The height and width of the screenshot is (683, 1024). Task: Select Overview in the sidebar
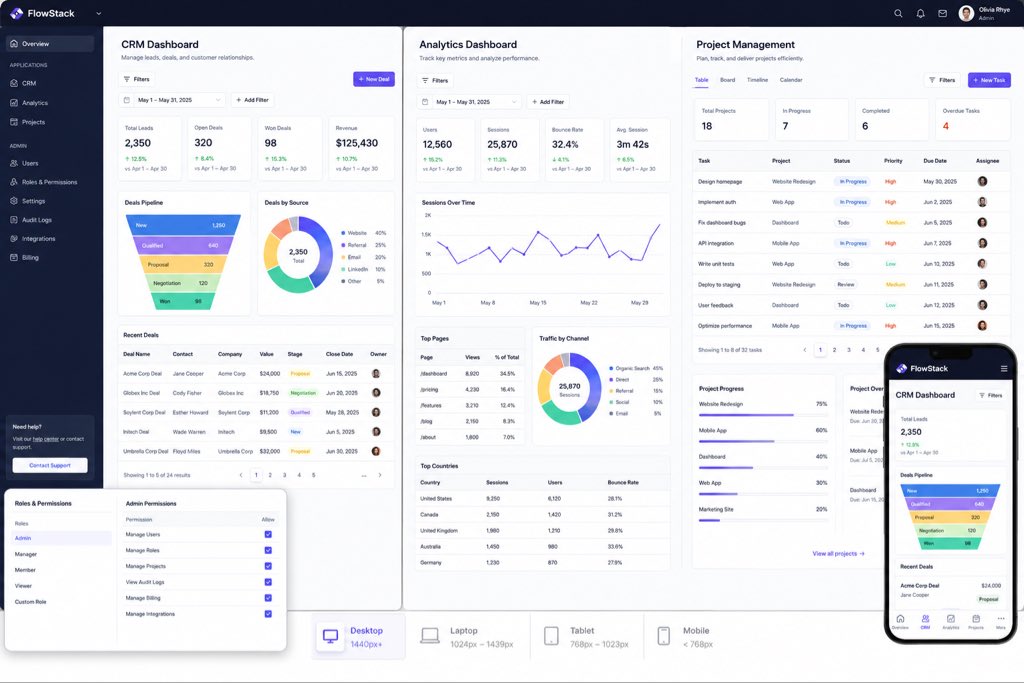[50, 44]
